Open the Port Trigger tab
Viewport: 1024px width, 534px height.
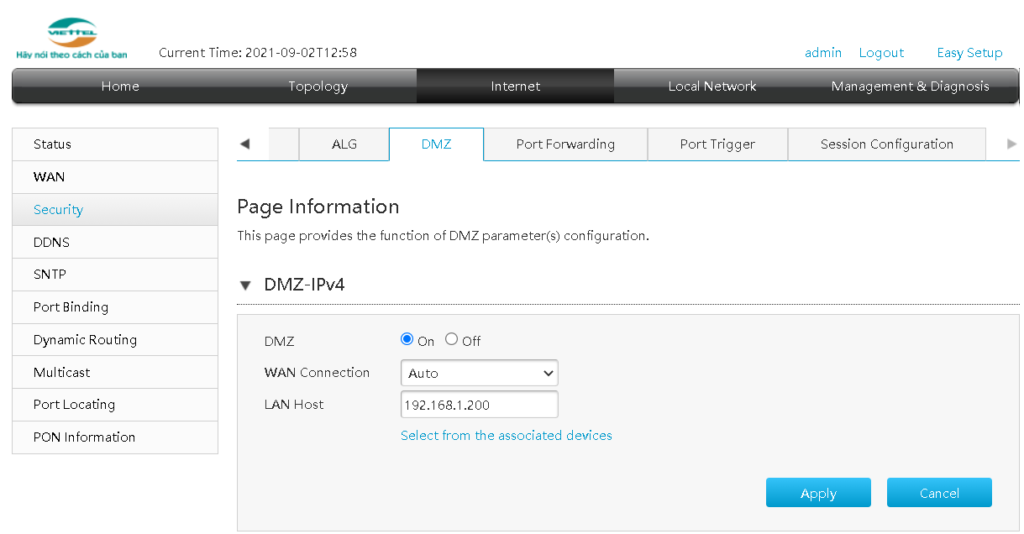[717, 144]
